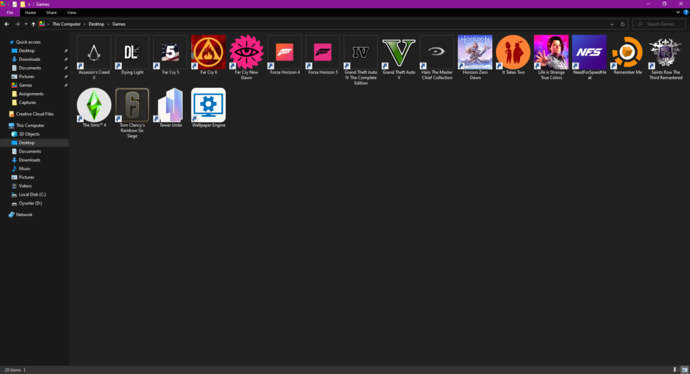
Task: Navigate to This Computer in breadcrumb
Action: [66, 24]
